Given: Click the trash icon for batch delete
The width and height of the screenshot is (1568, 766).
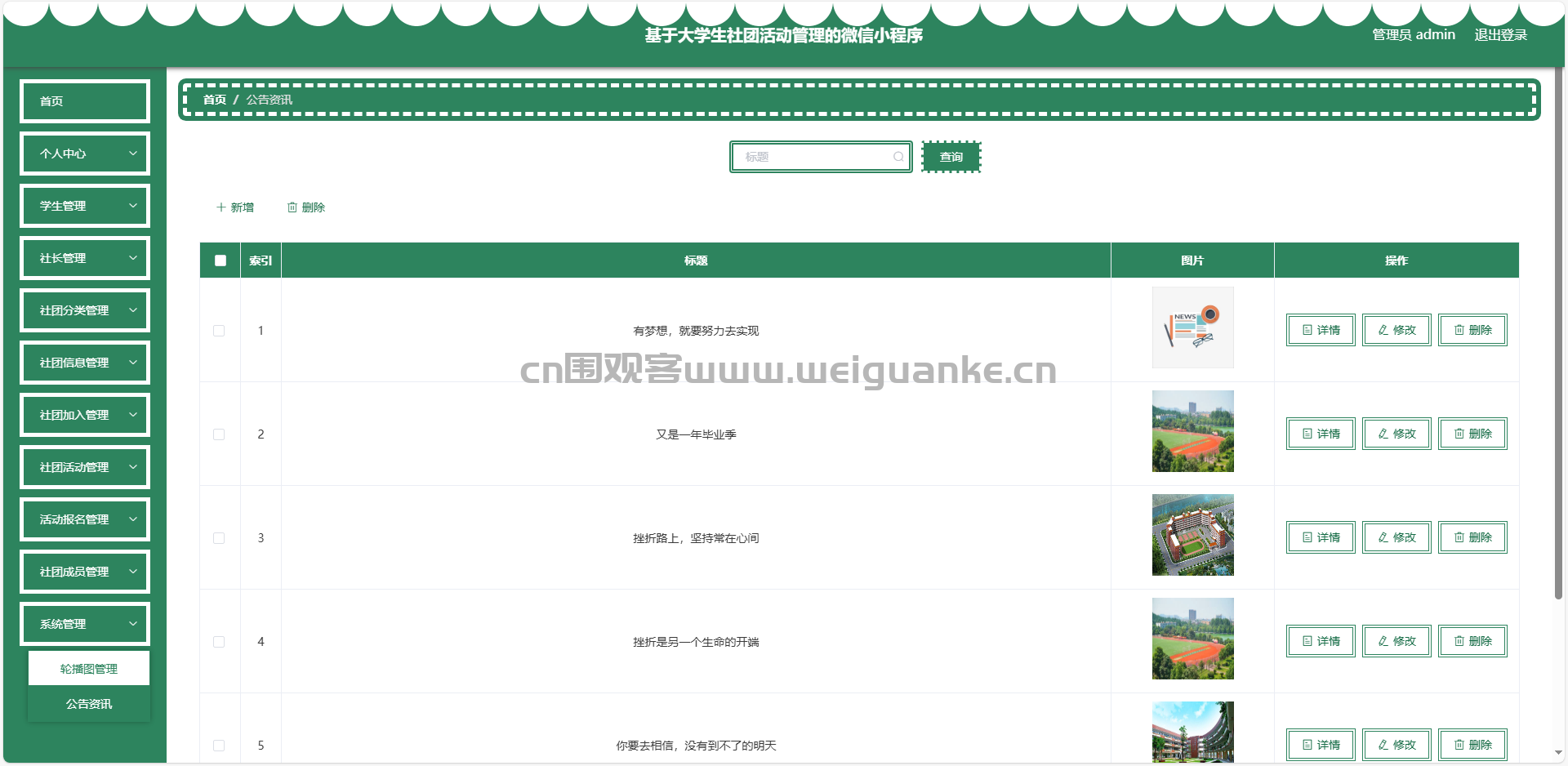Looking at the screenshot, I should [292, 207].
